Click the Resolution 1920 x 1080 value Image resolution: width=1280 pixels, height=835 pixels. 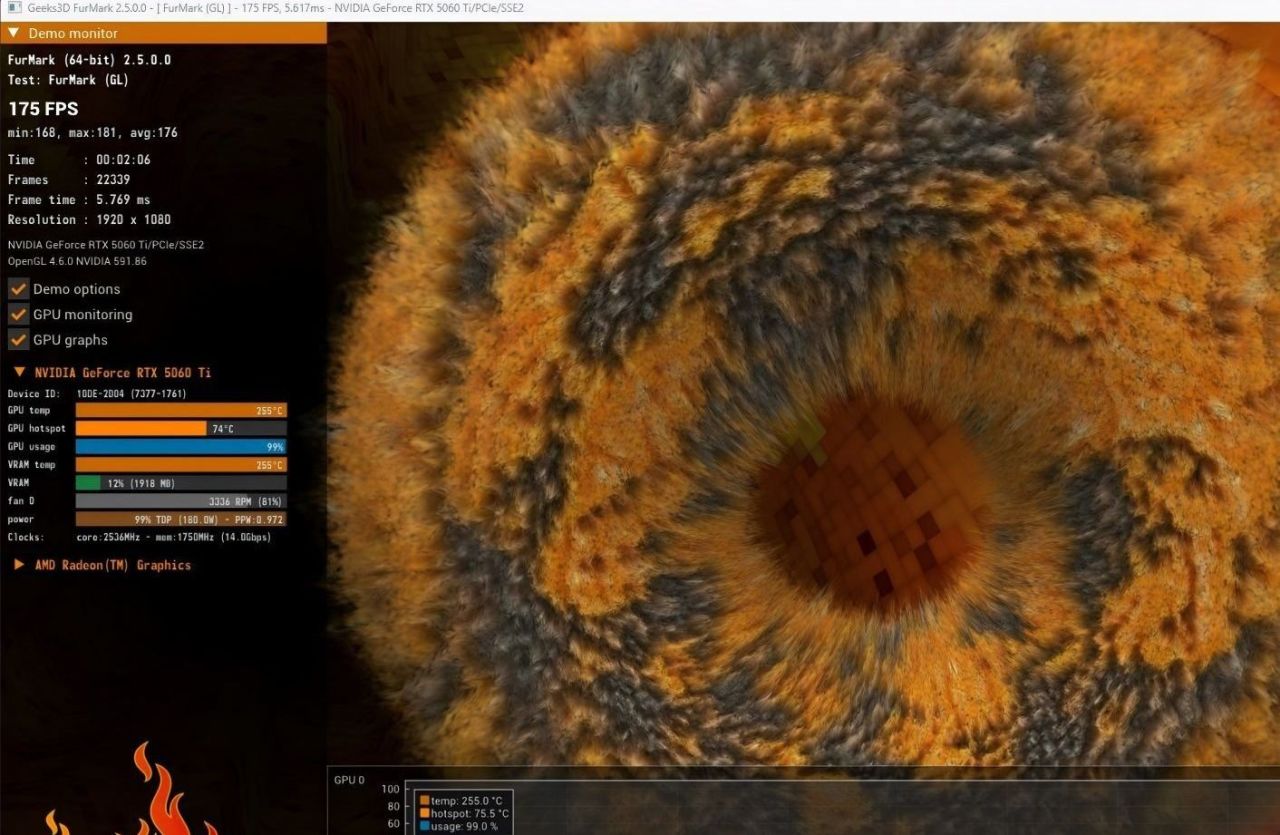pyautogui.click(x=133, y=220)
